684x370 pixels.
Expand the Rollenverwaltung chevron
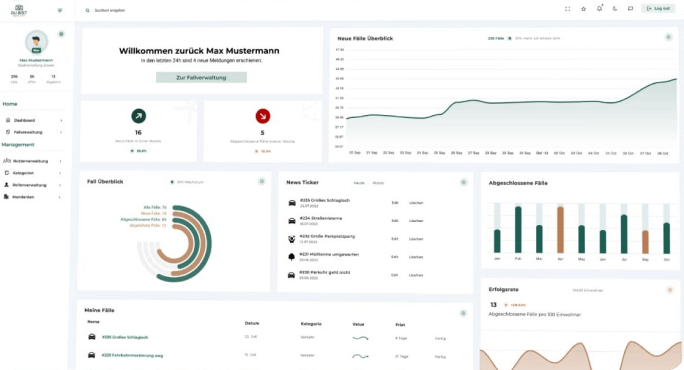(x=60, y=185)
